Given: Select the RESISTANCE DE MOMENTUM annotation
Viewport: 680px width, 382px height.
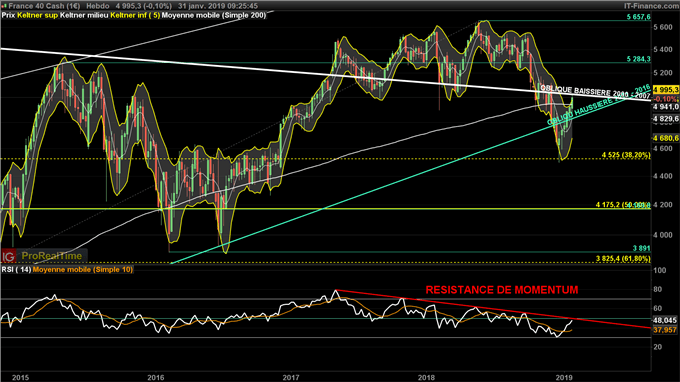Looking at the screenshot, I should pos(502,290).
